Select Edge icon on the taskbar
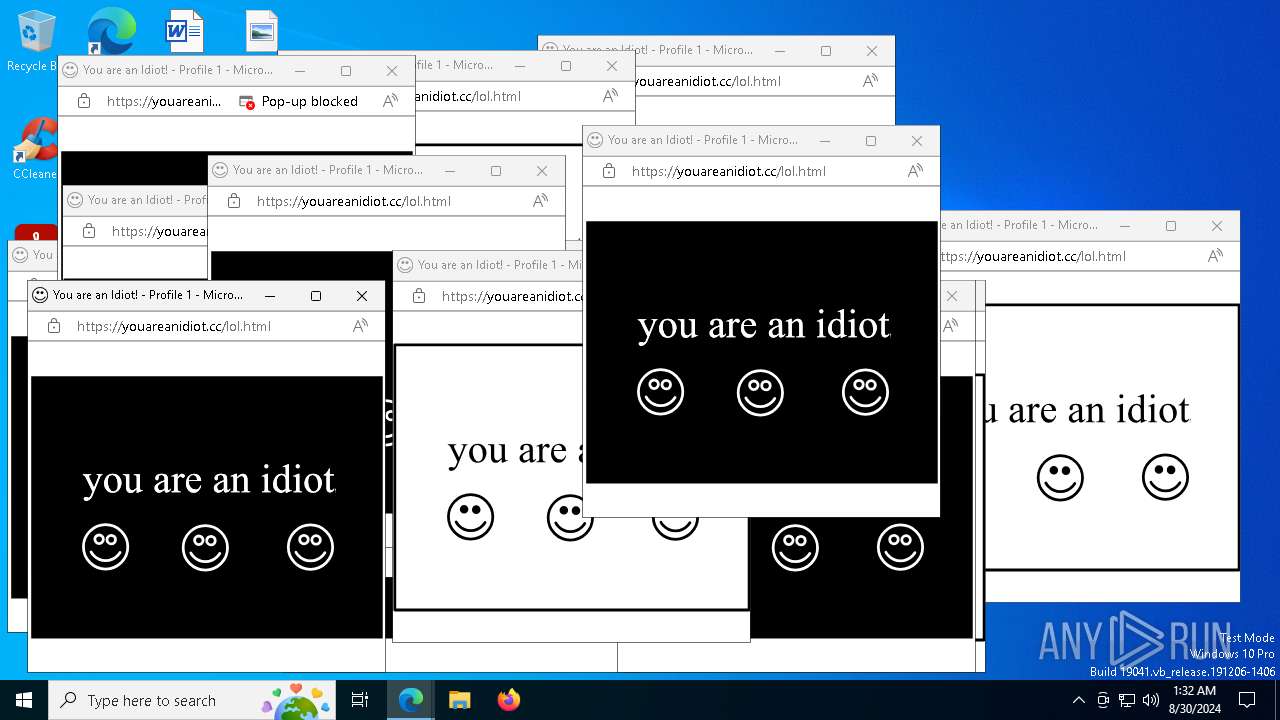Viewport: 1280px width, 720px height. click(411, 700)
